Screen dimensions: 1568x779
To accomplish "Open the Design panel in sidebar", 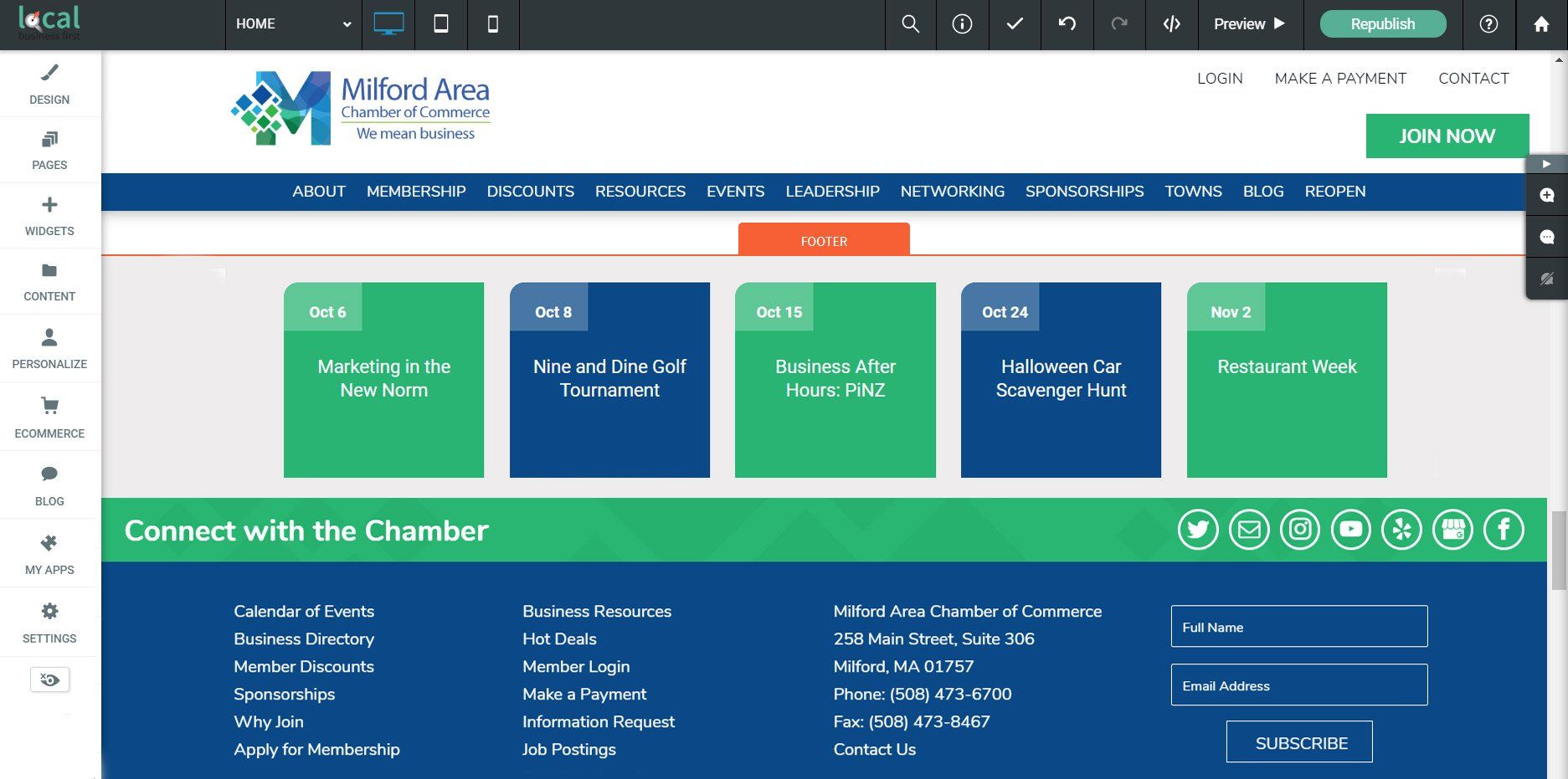I will pyautogui.click(x=49, y=85).
